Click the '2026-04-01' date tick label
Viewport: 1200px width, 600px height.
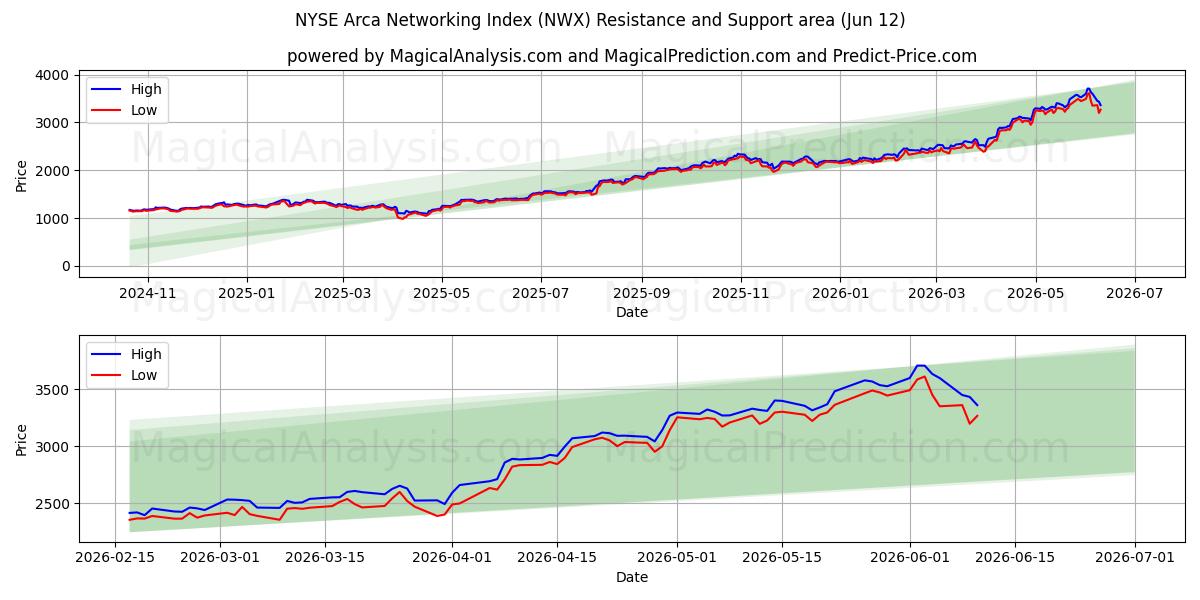tap(452, 559)
